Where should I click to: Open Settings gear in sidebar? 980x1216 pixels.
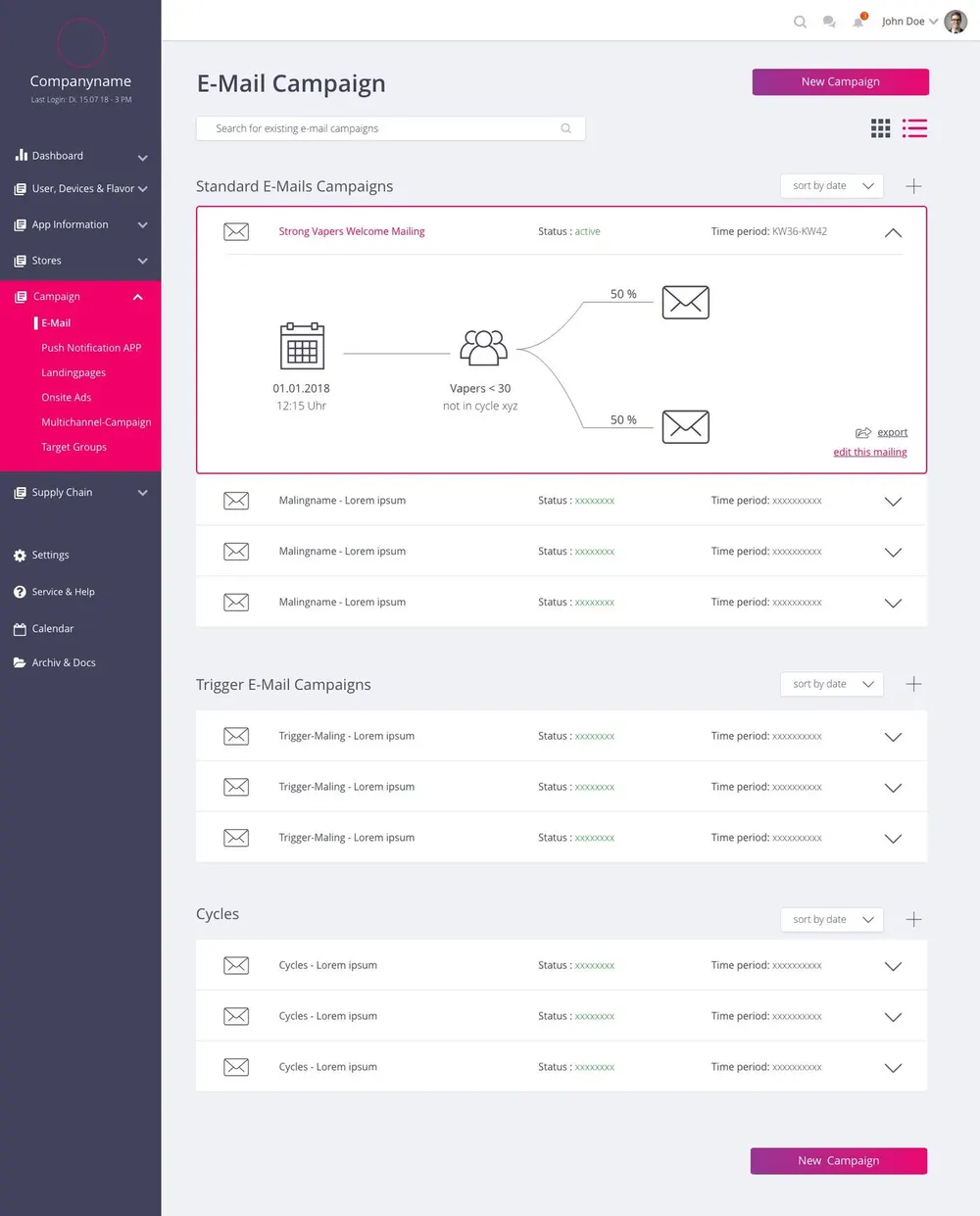[x=21, y=556]
